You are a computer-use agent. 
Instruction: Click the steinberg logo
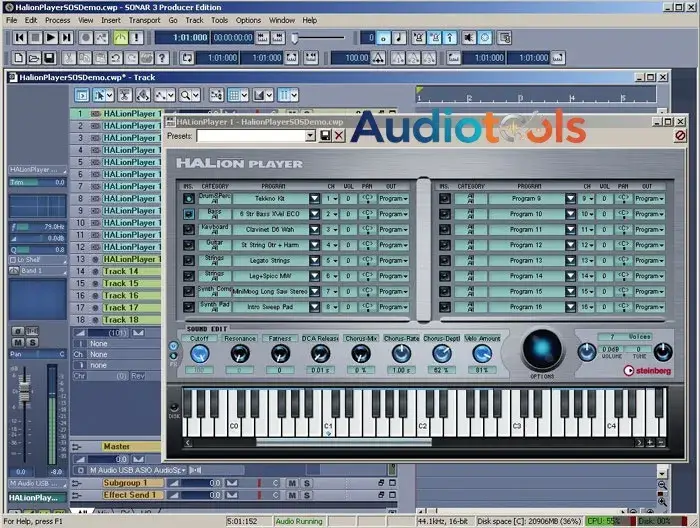647,370
